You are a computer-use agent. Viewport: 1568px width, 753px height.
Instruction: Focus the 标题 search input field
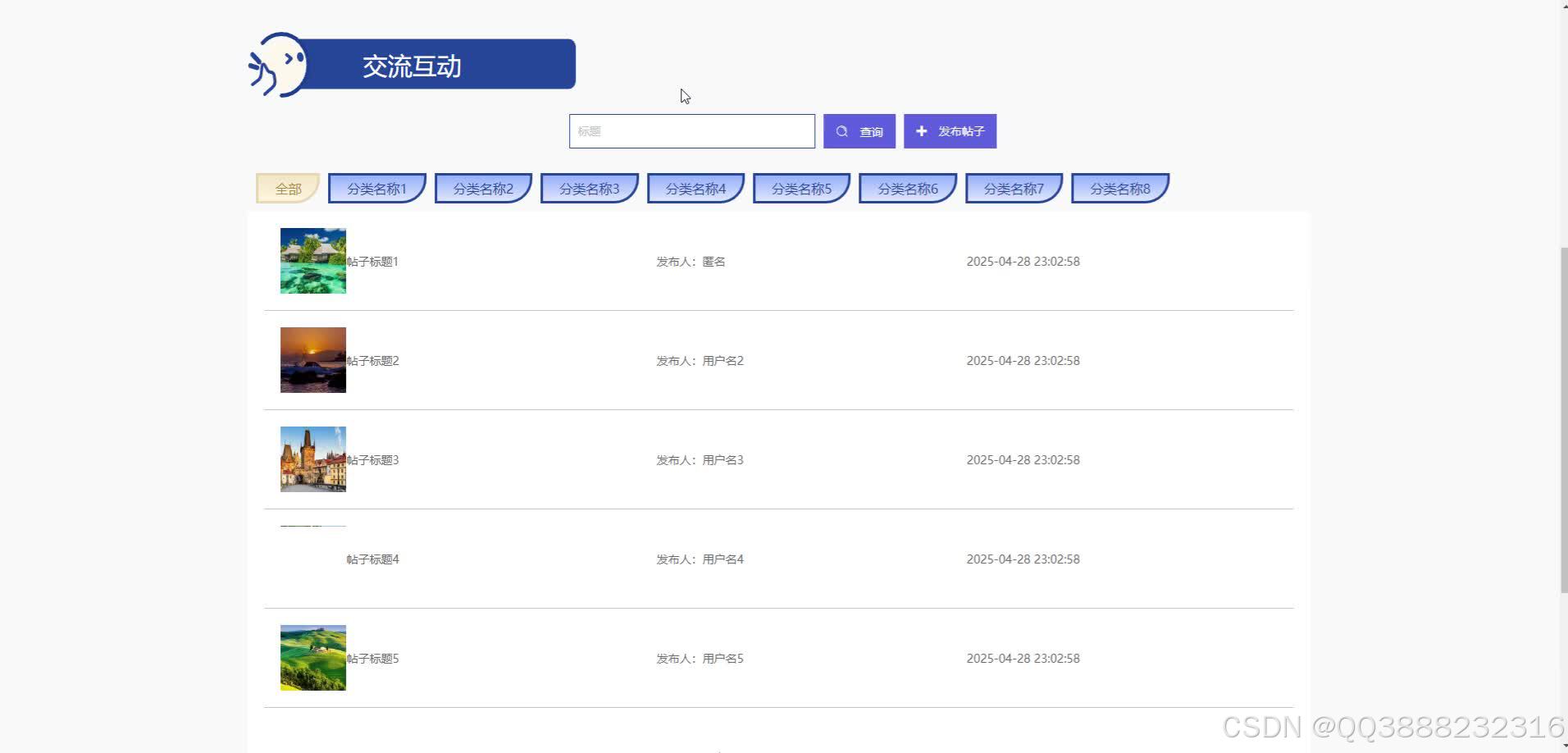692,131
